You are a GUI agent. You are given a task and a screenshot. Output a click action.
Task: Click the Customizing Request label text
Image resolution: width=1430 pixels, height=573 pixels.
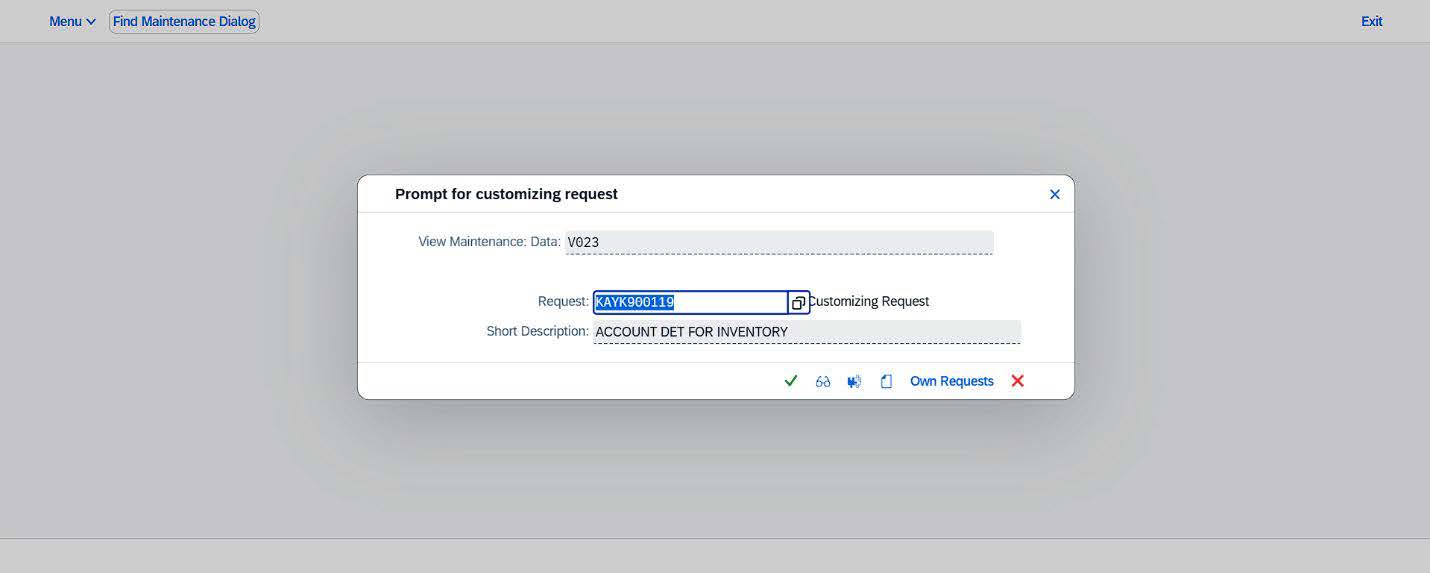[x=870, y=301]
